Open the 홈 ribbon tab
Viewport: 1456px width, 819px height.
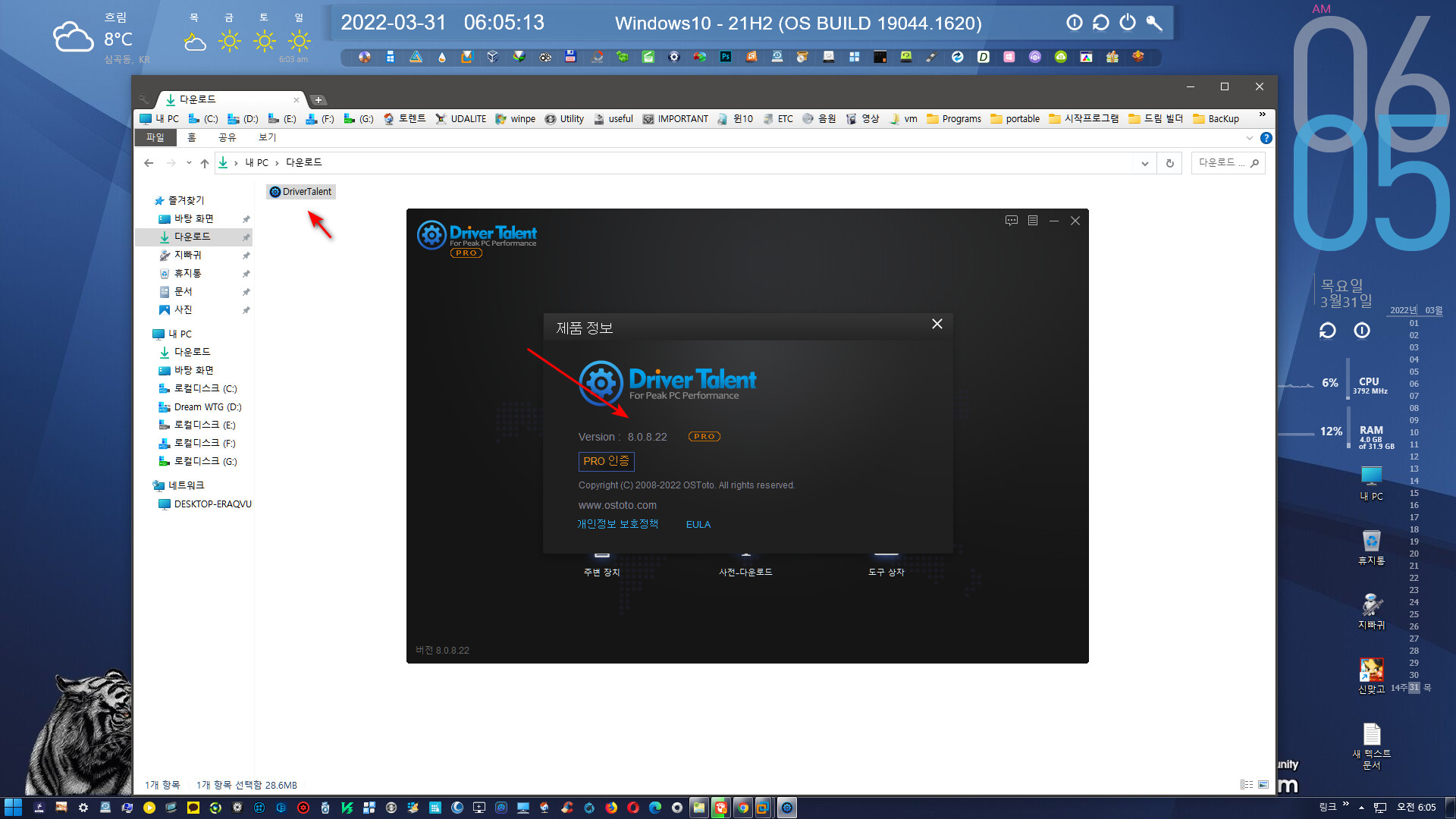(x=192, y=137)
